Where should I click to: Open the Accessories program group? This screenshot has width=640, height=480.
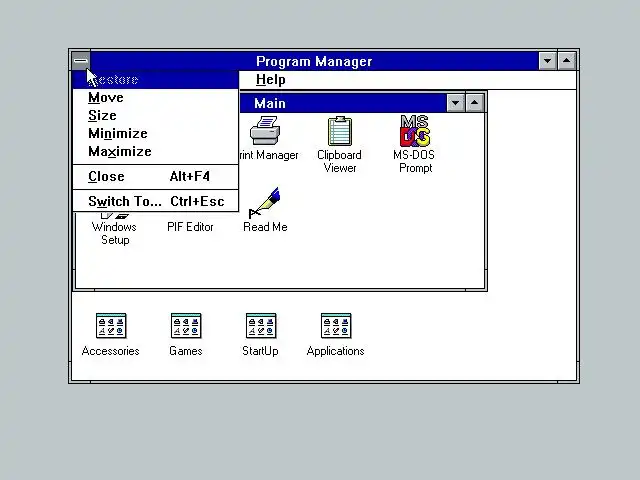(x=111, y=326)
